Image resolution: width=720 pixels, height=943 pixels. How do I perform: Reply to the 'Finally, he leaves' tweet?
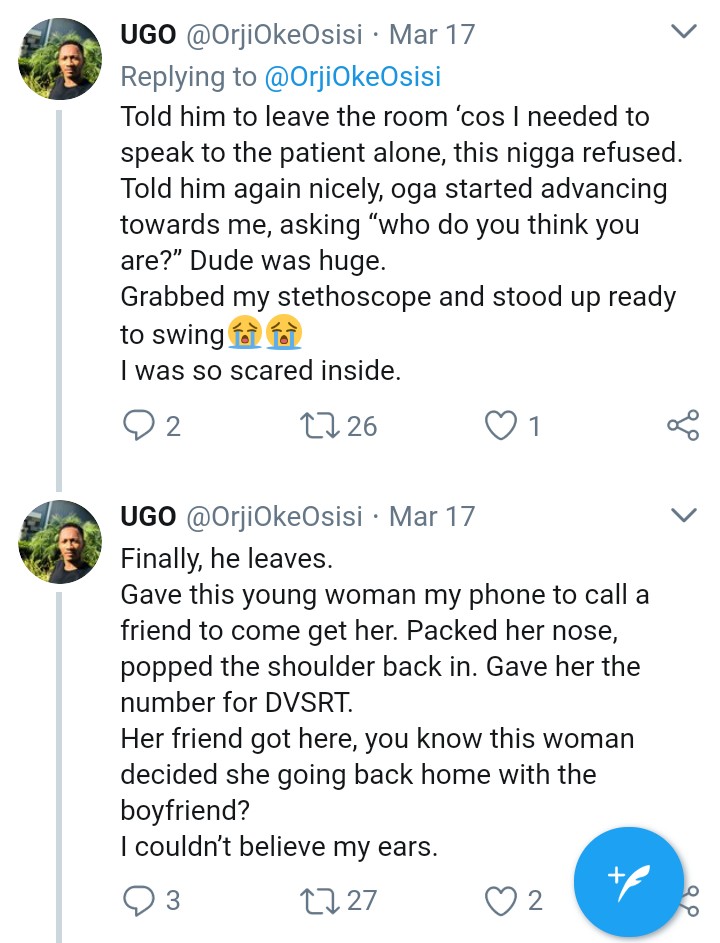pos(137,900)
